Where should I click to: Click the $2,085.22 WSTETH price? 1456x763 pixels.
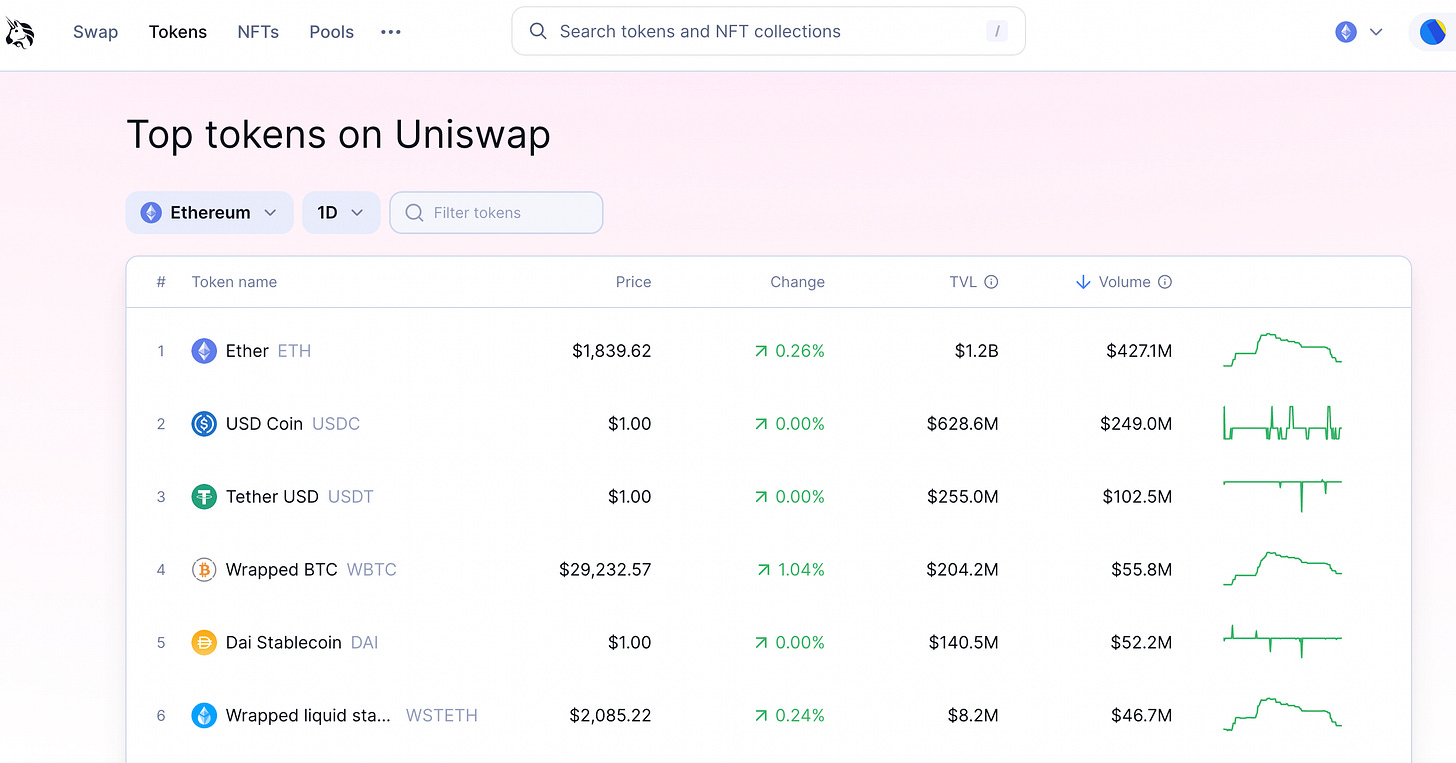611,716
